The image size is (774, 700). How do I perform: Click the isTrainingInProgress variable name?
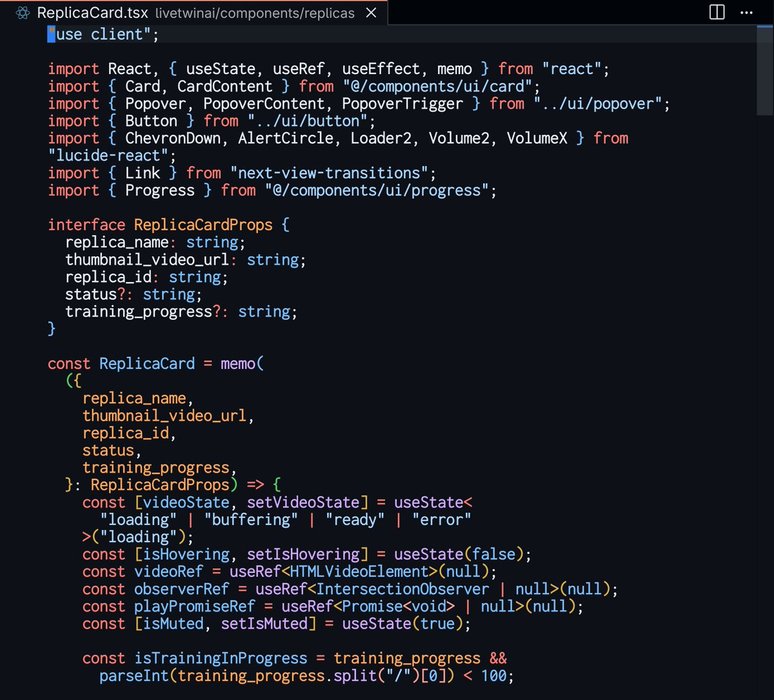pos(221,658)
